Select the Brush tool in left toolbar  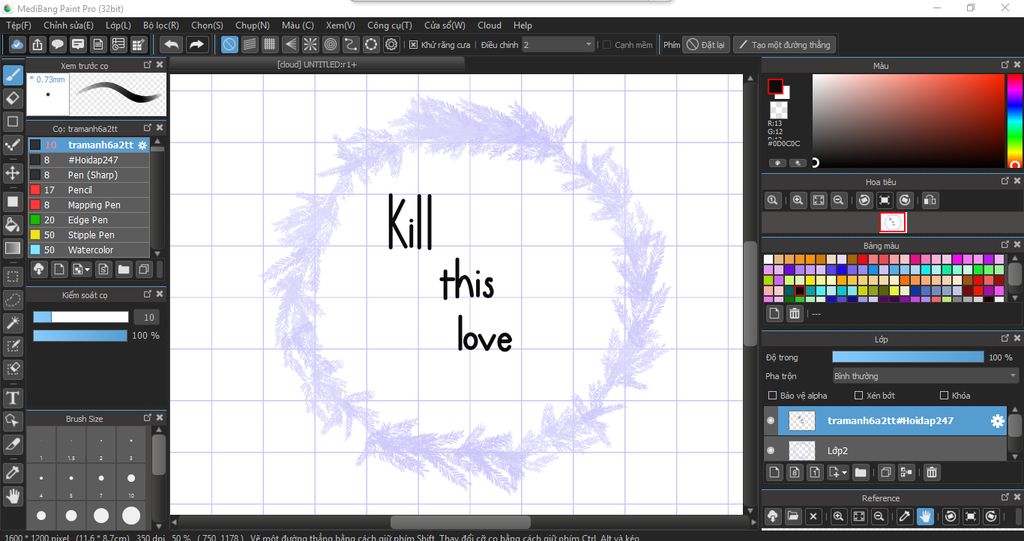coord(12,75)
